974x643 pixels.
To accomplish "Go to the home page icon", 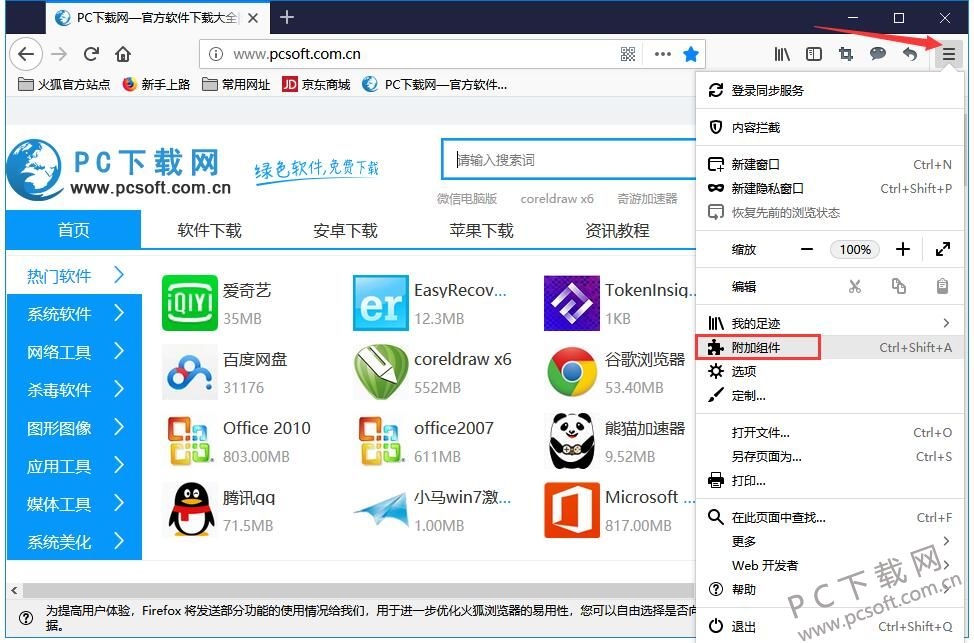I will 123,54.
